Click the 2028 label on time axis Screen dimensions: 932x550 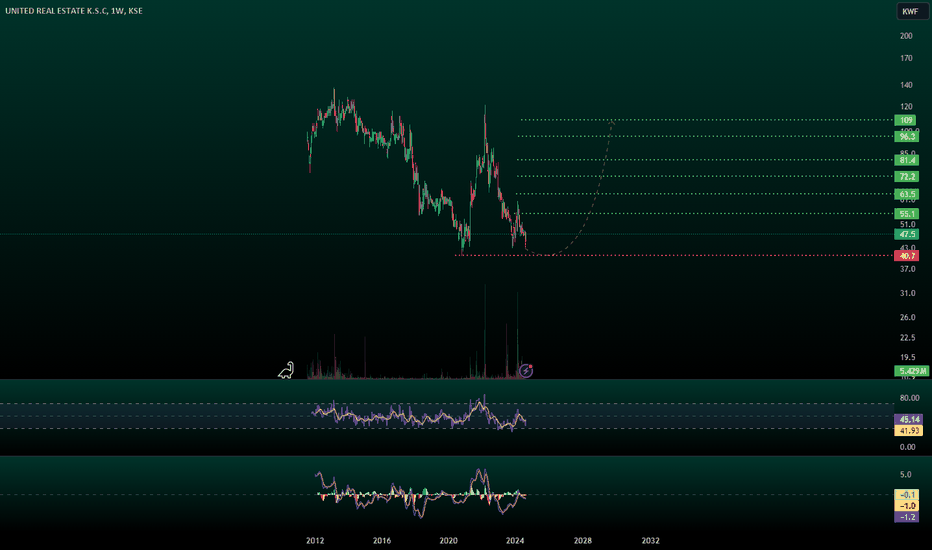[x=582, y=540]
